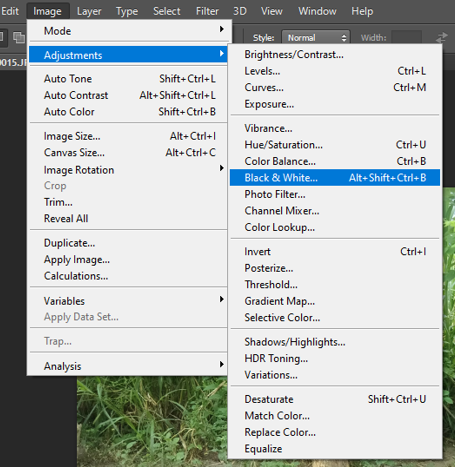This screenshot has height=467, width=455.
Task: Choose Threshold adjustment
Action: click(x=335, y=284)
